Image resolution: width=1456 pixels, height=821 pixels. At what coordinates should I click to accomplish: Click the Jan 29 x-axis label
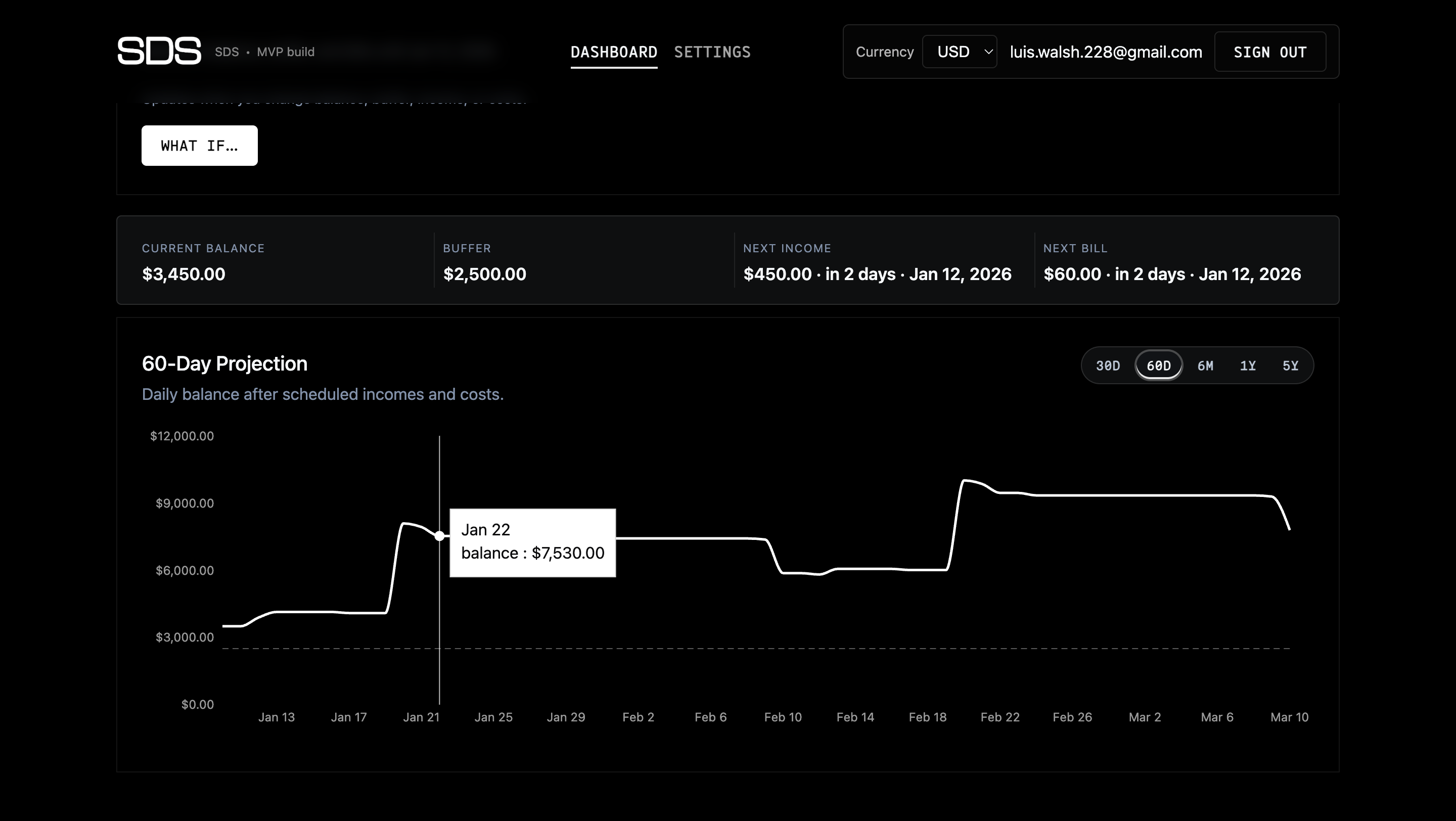click(x=566, y=717)
